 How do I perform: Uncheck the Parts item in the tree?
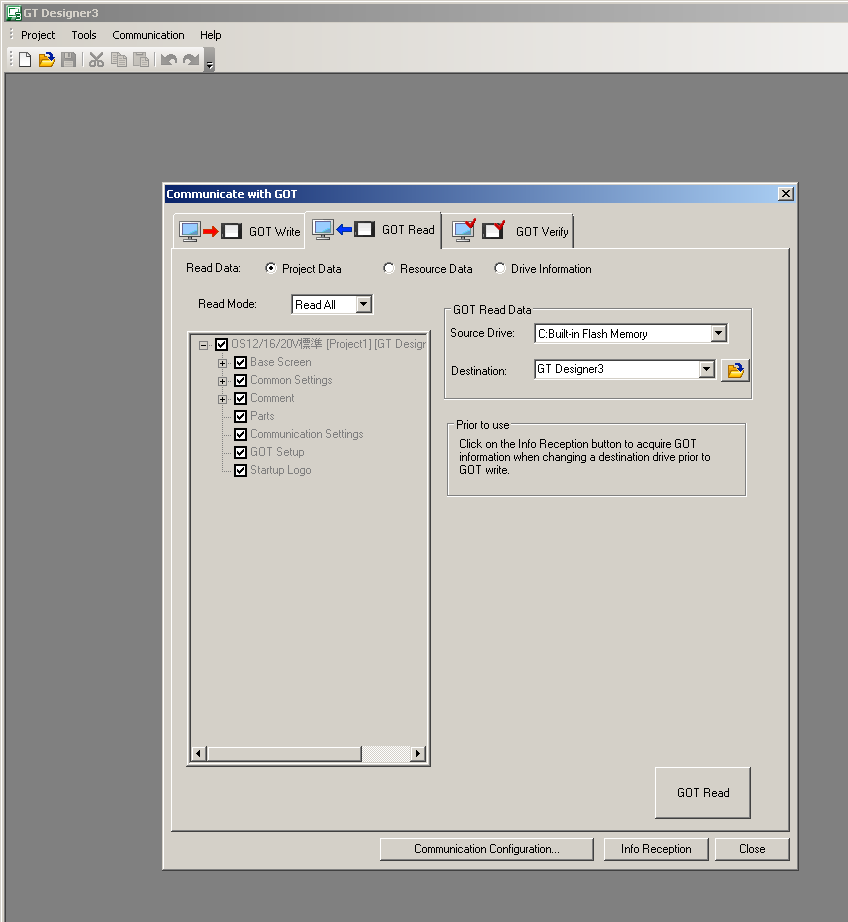click(x=239, y=416)
